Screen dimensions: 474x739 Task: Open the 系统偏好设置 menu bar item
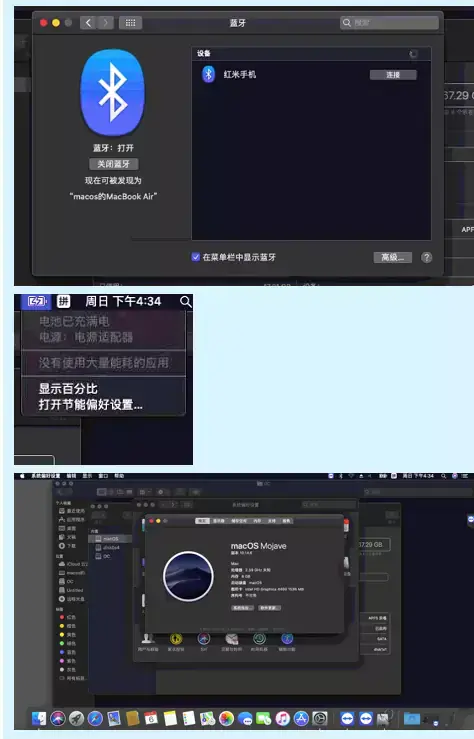[46, 476]
